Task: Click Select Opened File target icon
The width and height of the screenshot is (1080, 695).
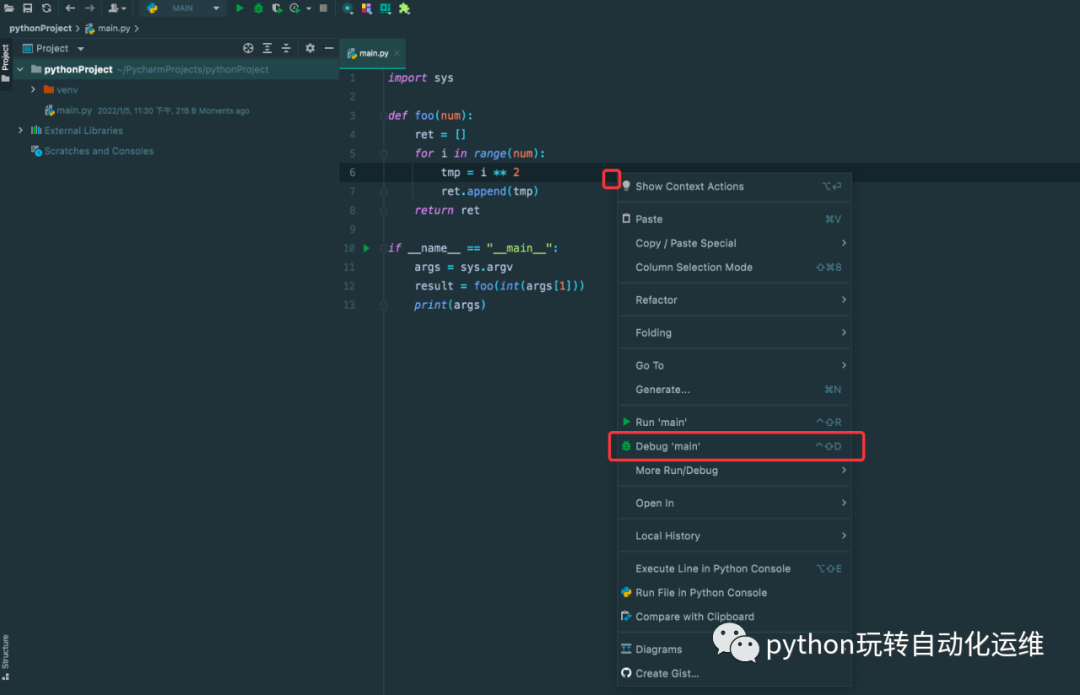Action: point(248,48)
